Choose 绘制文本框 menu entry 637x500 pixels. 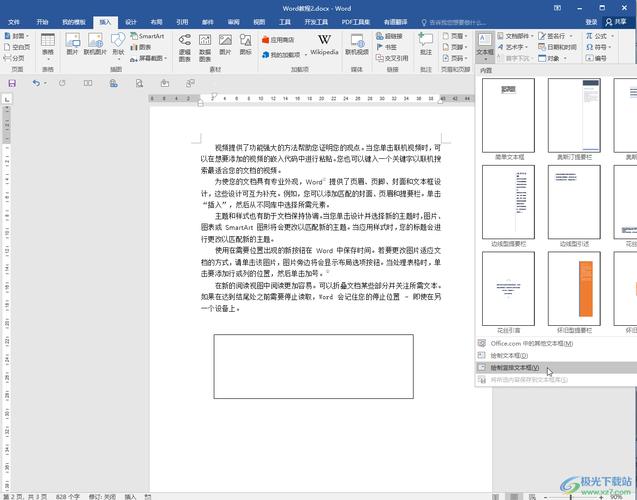[x=504, y=355]
